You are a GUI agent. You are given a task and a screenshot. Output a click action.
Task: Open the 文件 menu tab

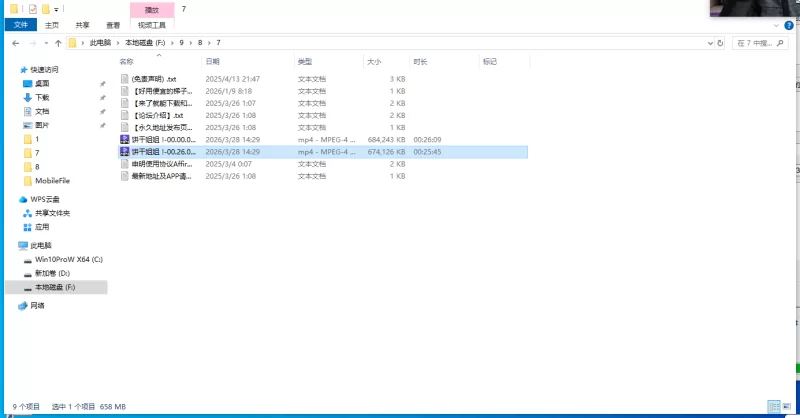[21, 24]
